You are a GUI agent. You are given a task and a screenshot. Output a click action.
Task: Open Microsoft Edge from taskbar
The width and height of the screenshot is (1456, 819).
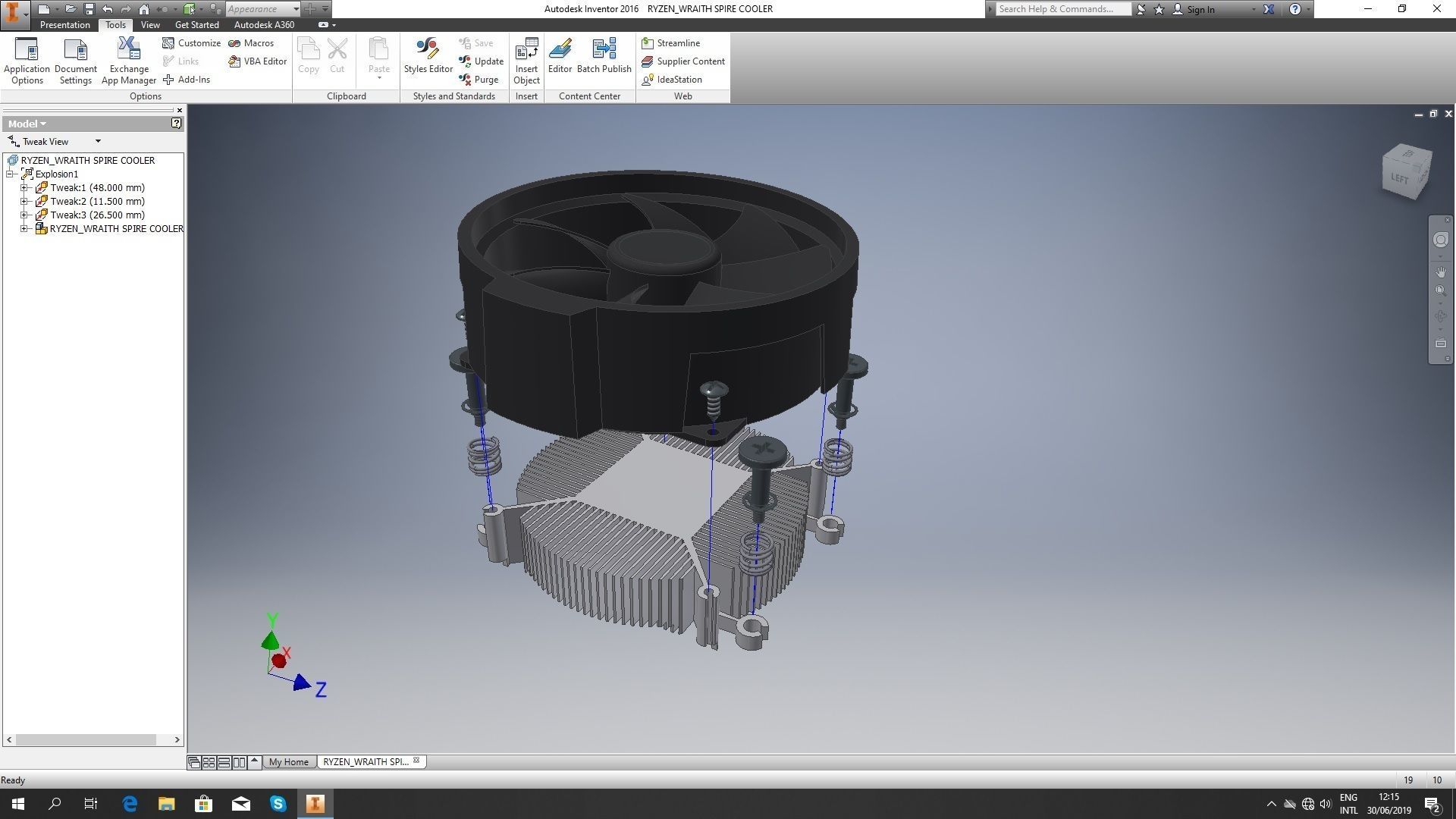130,804
